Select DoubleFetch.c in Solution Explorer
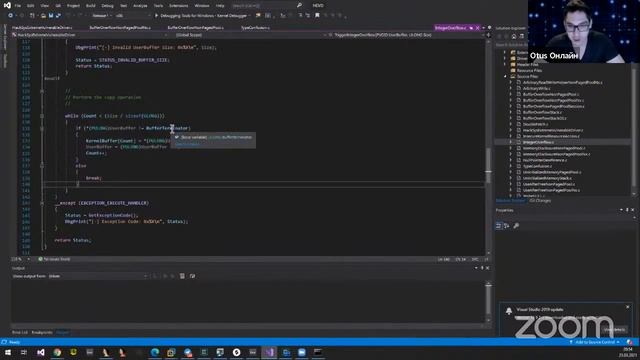The height and width of the screenshot is (360, 640). [535, 124]
